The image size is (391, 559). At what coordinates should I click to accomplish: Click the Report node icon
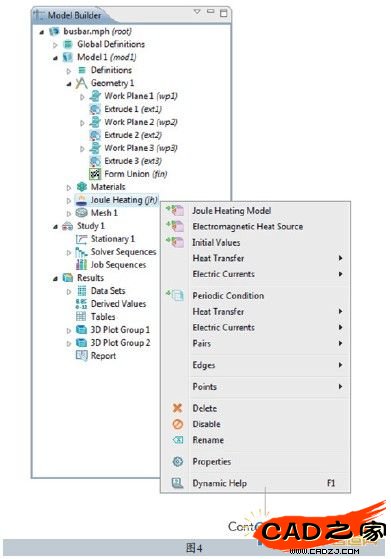point(82,355)
